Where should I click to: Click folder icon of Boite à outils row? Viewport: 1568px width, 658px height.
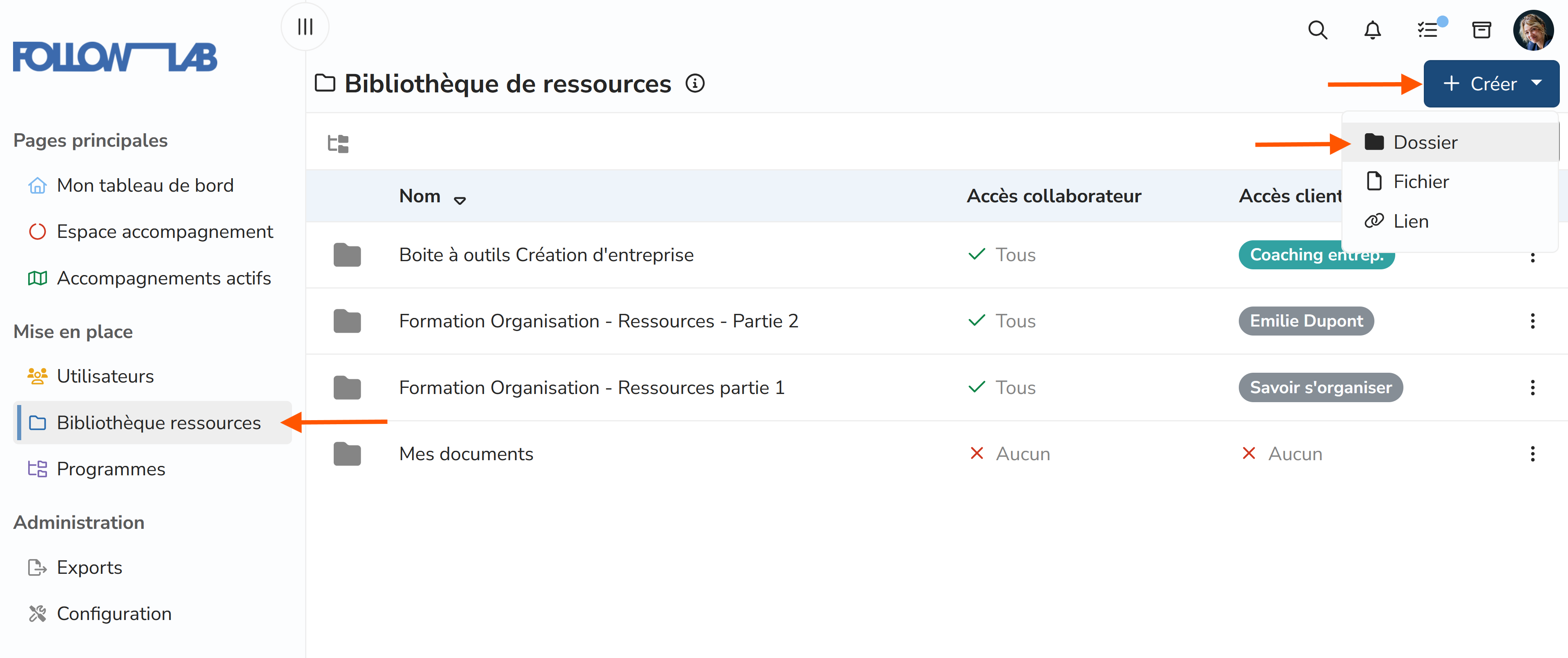347,255
